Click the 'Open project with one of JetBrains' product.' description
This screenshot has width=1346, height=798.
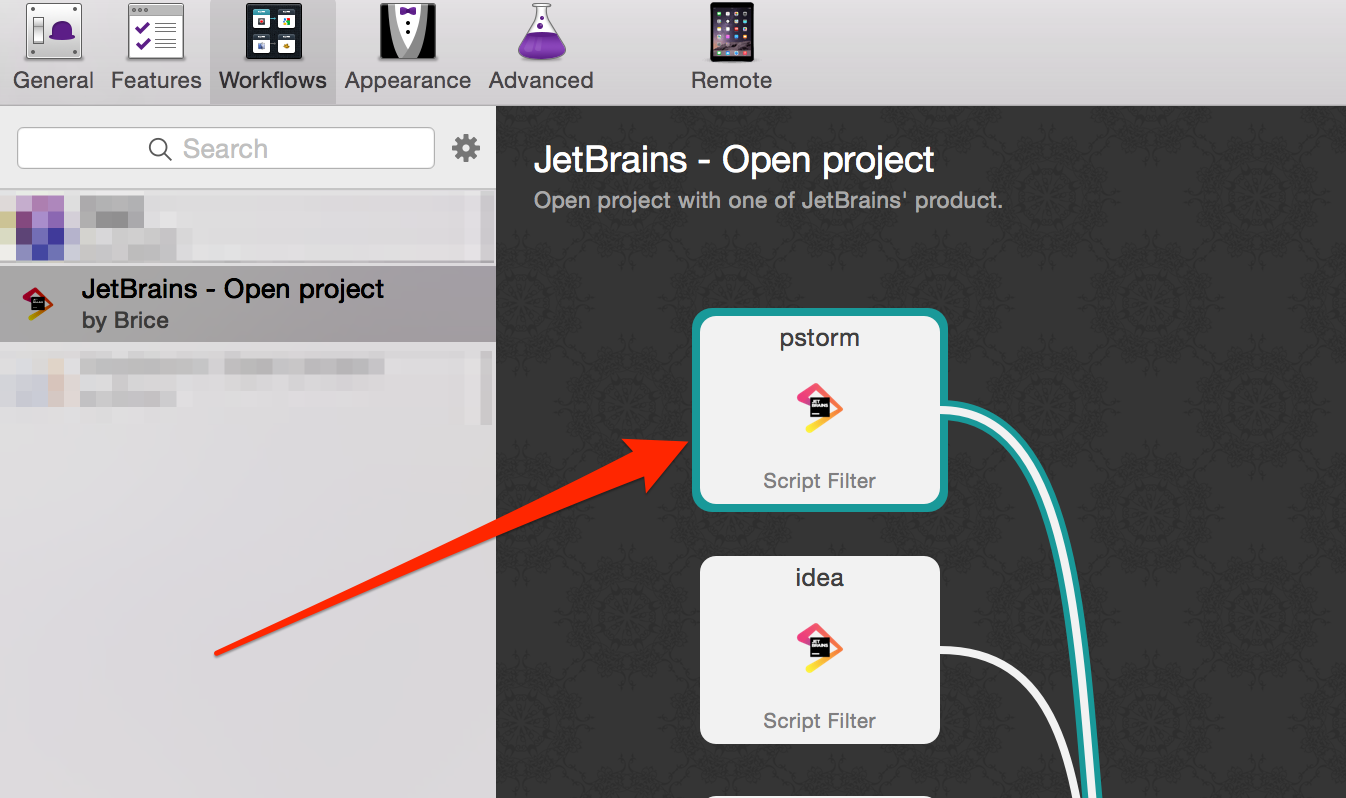pos(768,200)
